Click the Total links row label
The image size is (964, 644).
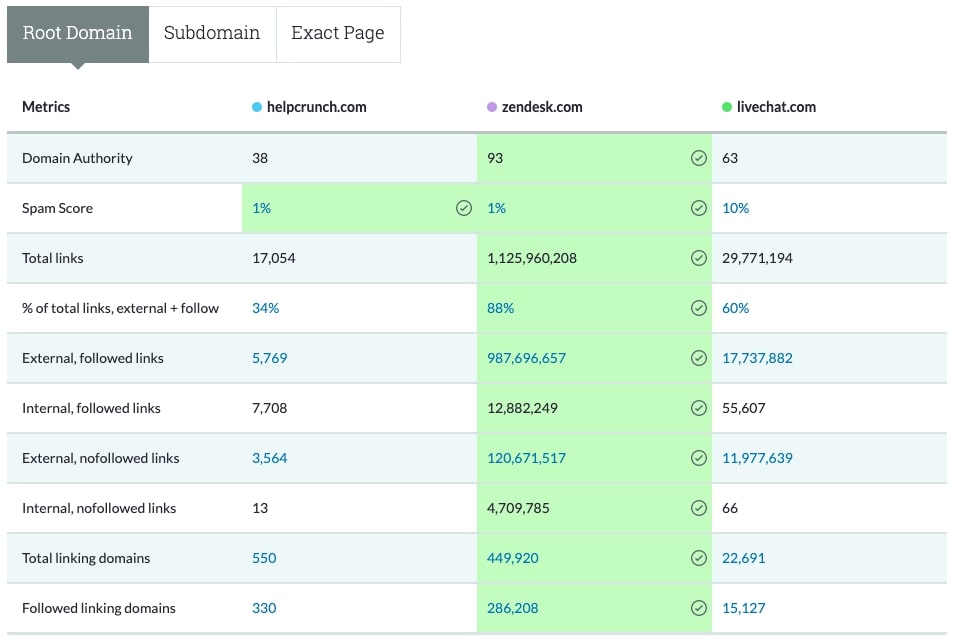tap(53, 258)
